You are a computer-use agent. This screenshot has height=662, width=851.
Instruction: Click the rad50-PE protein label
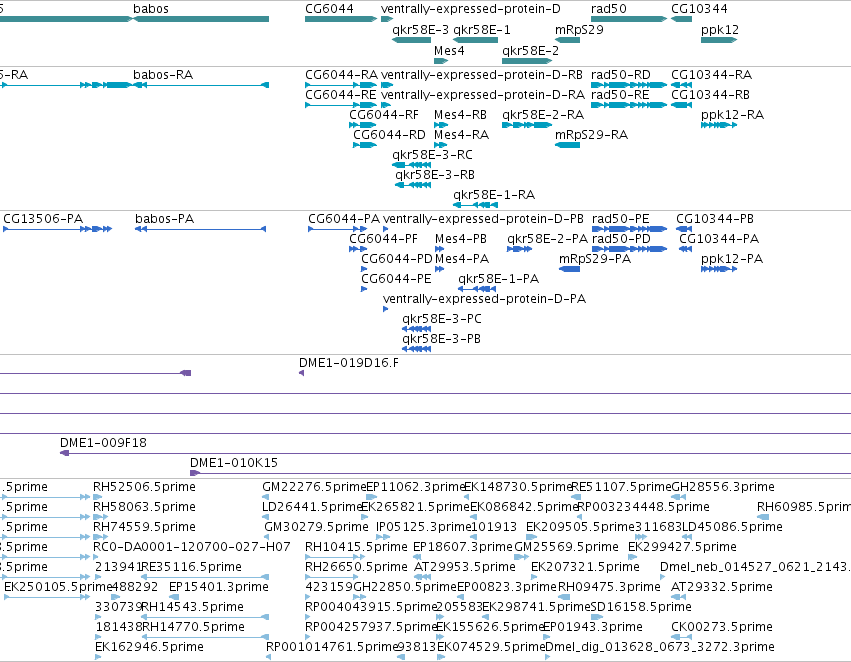620,219
